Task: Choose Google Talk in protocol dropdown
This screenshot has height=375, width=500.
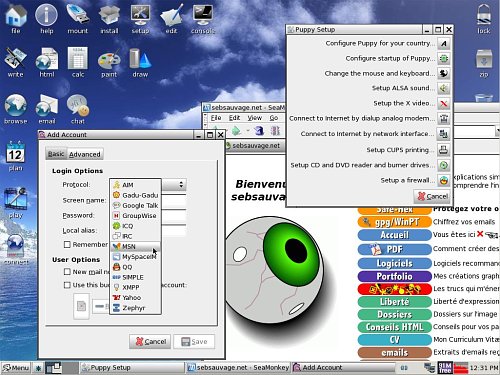Action: tap(135, 205)
